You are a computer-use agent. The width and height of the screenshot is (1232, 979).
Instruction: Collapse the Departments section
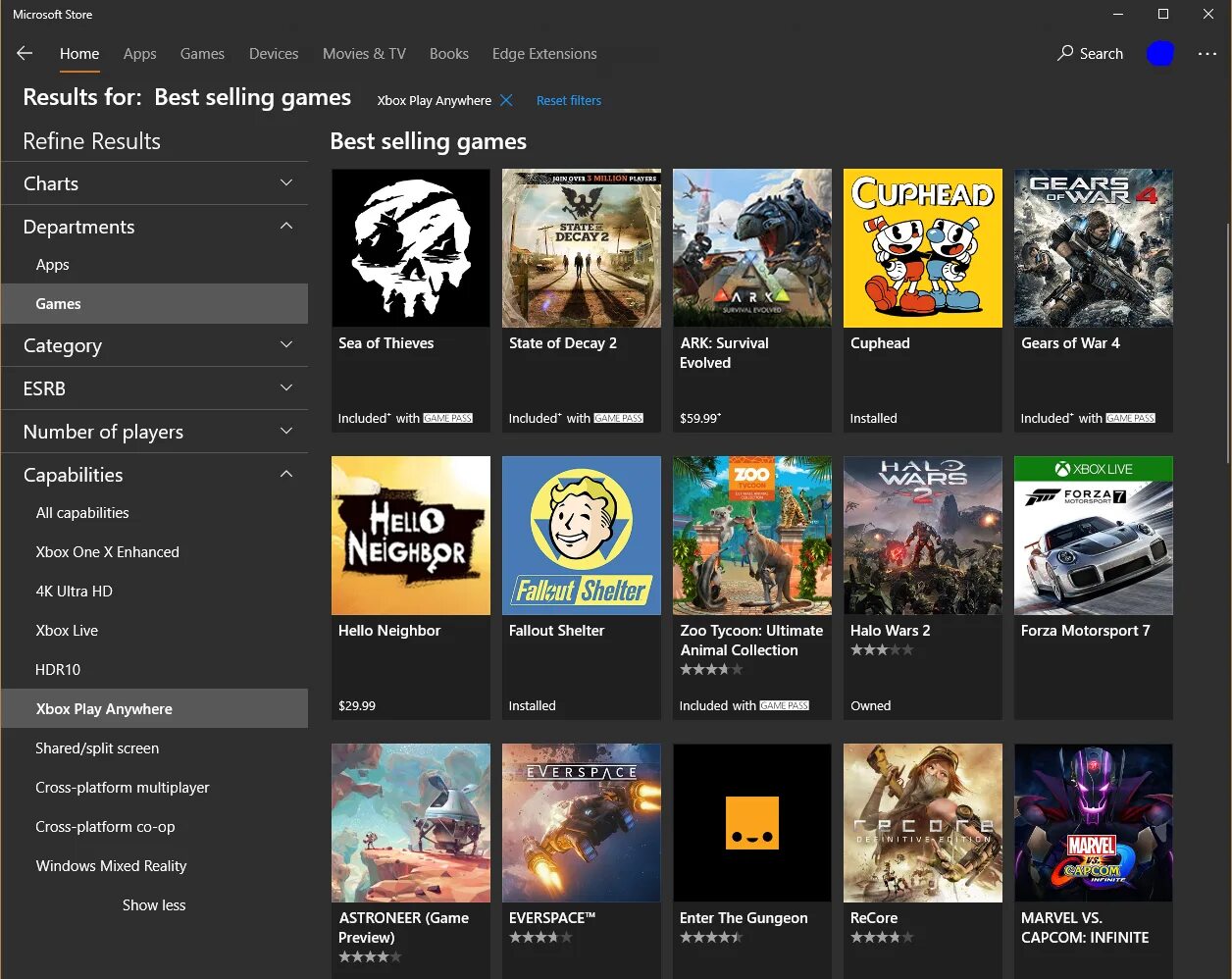click(155, 226)
